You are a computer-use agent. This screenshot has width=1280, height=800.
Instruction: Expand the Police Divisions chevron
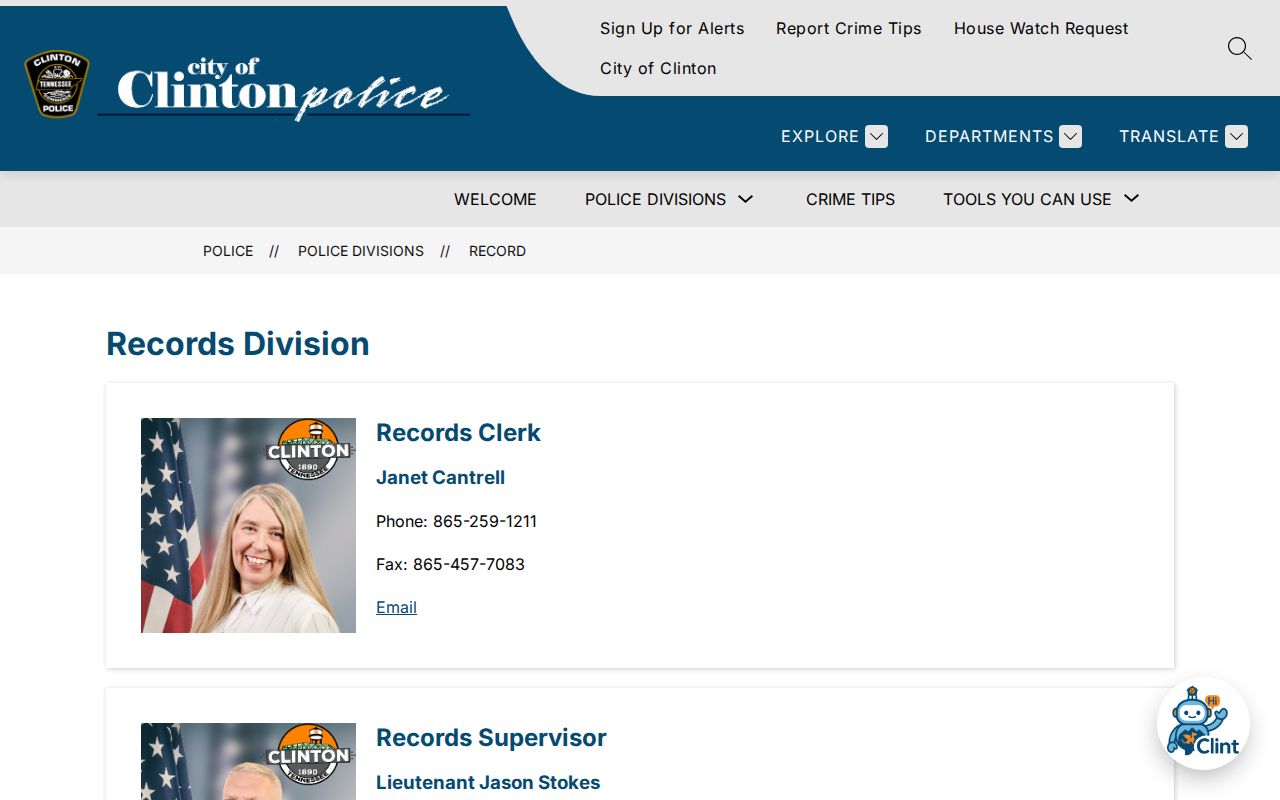(x=746, y=199)
